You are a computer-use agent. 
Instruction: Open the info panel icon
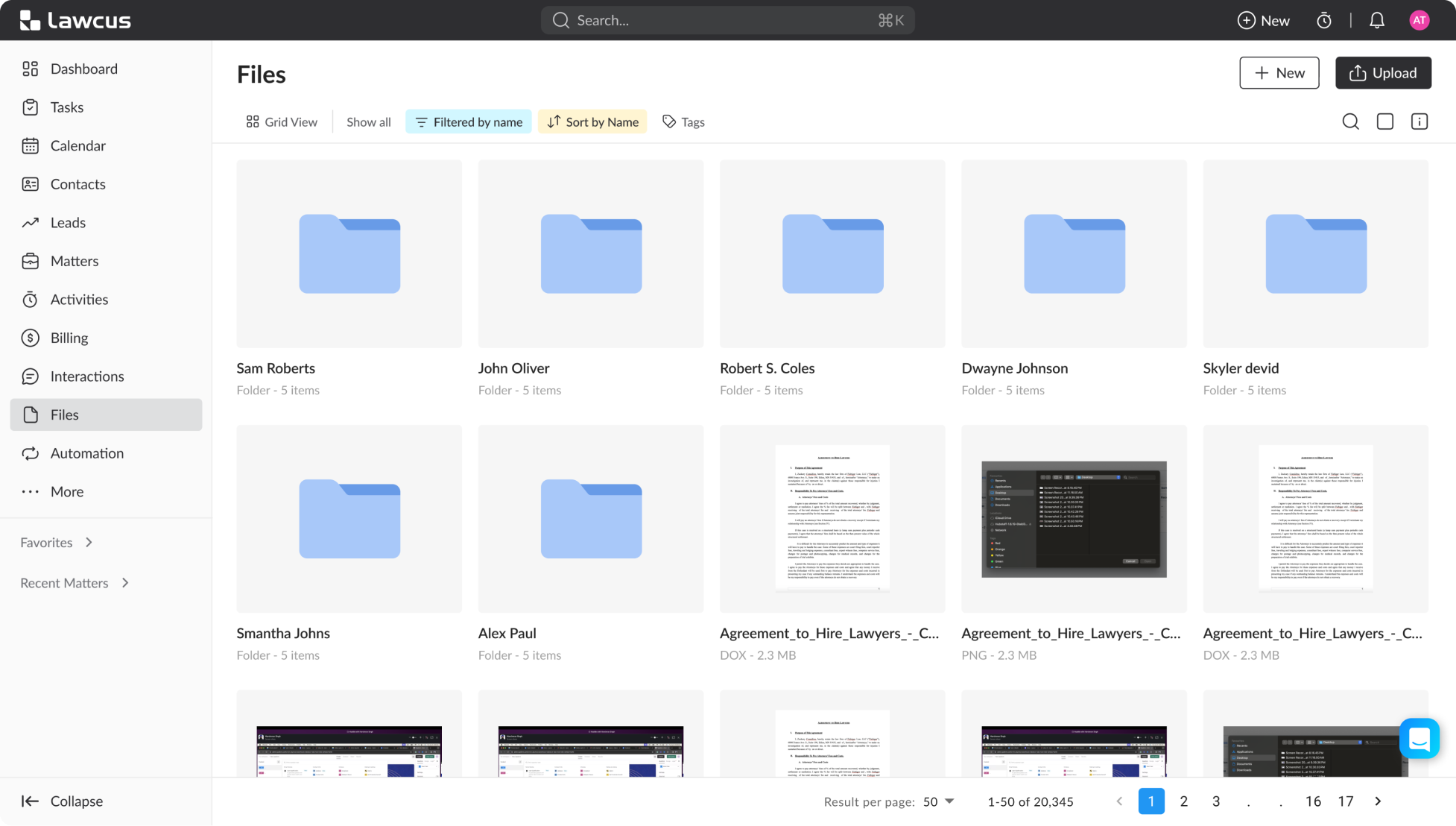click(x=1419, y=122)
